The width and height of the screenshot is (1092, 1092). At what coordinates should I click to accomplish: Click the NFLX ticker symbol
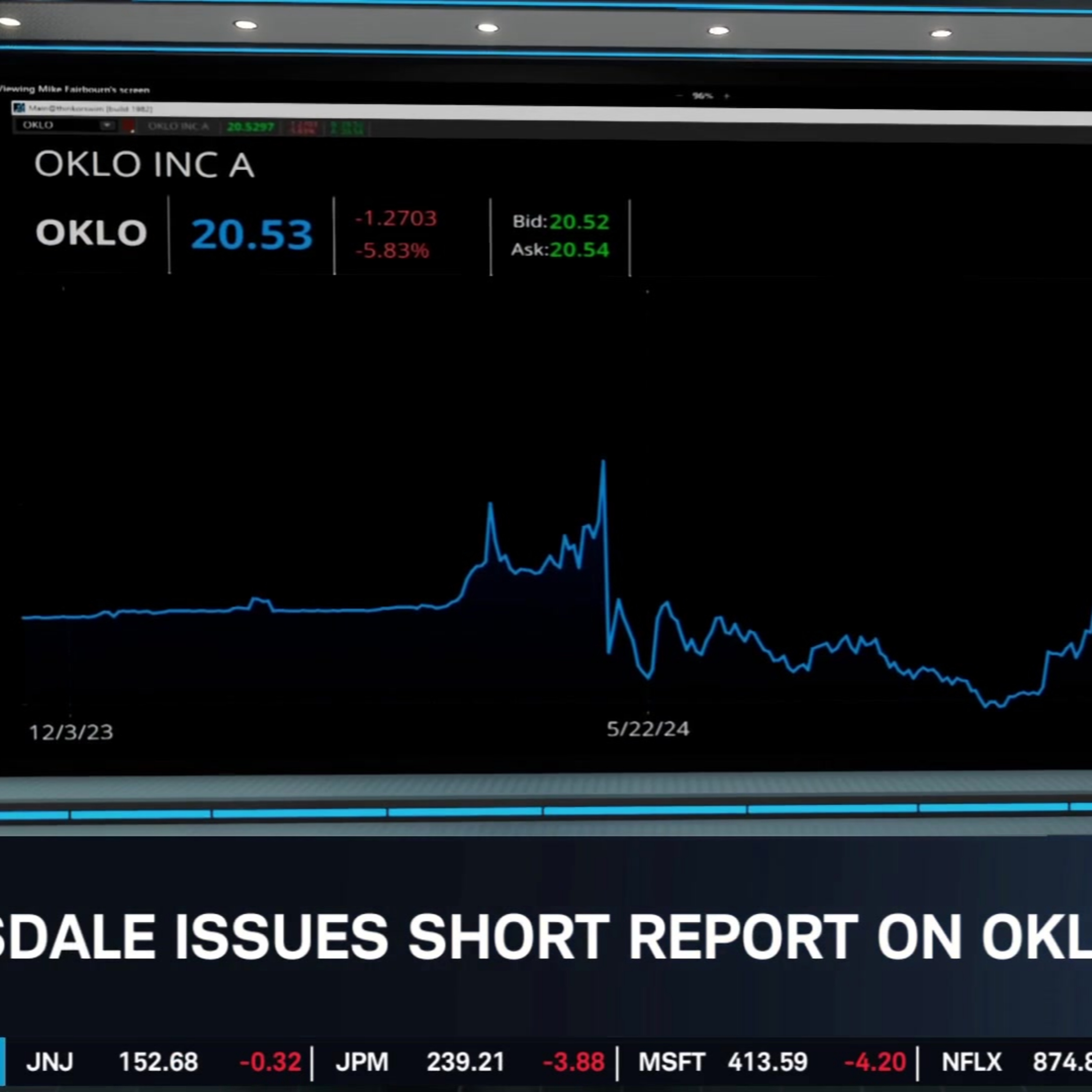(972, 1061)
